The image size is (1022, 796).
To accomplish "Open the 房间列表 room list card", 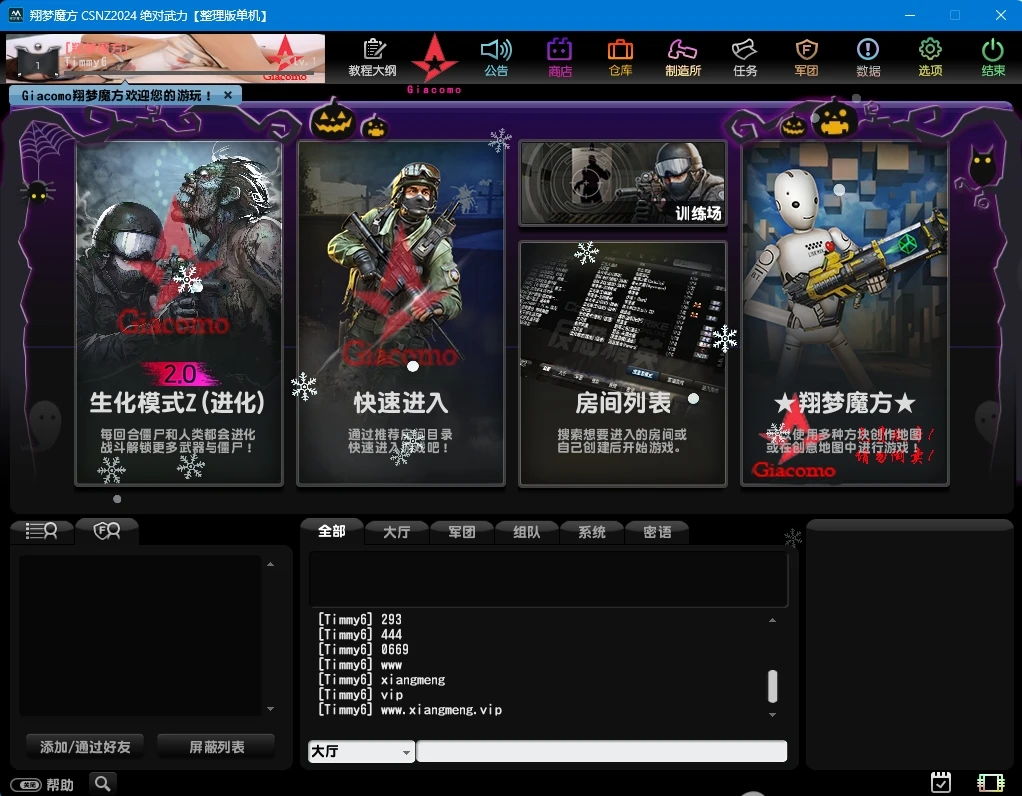I will pos(622,364).
